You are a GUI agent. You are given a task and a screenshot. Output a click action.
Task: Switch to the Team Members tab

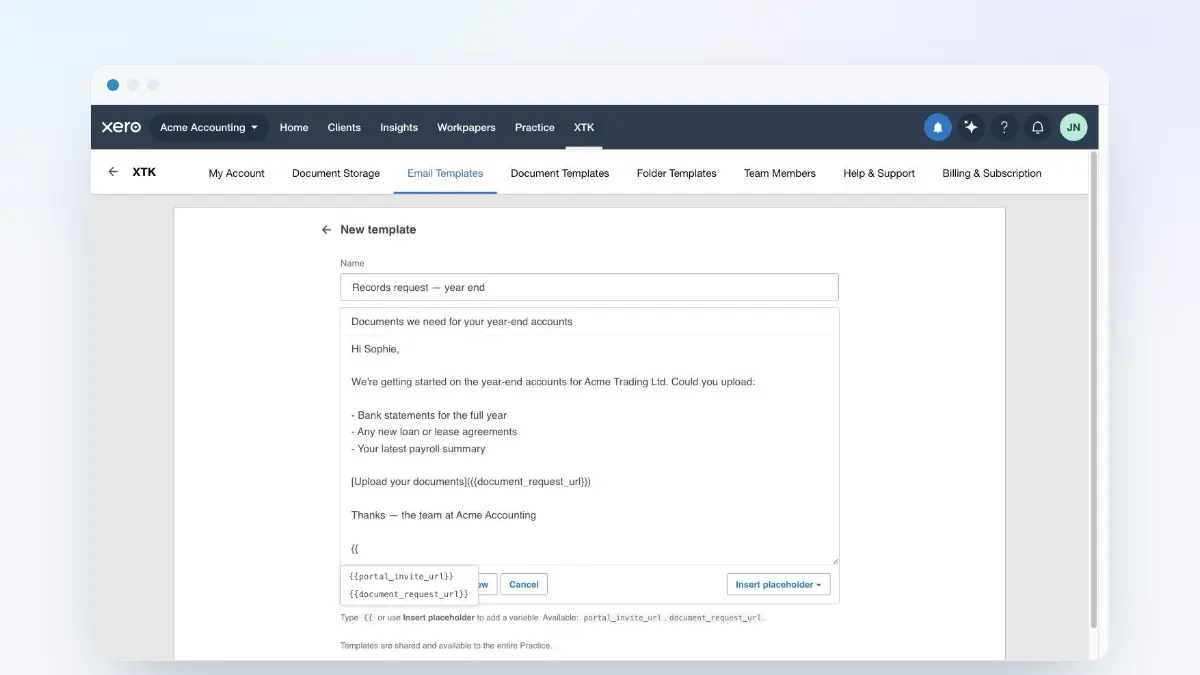[x=780, y=173]
